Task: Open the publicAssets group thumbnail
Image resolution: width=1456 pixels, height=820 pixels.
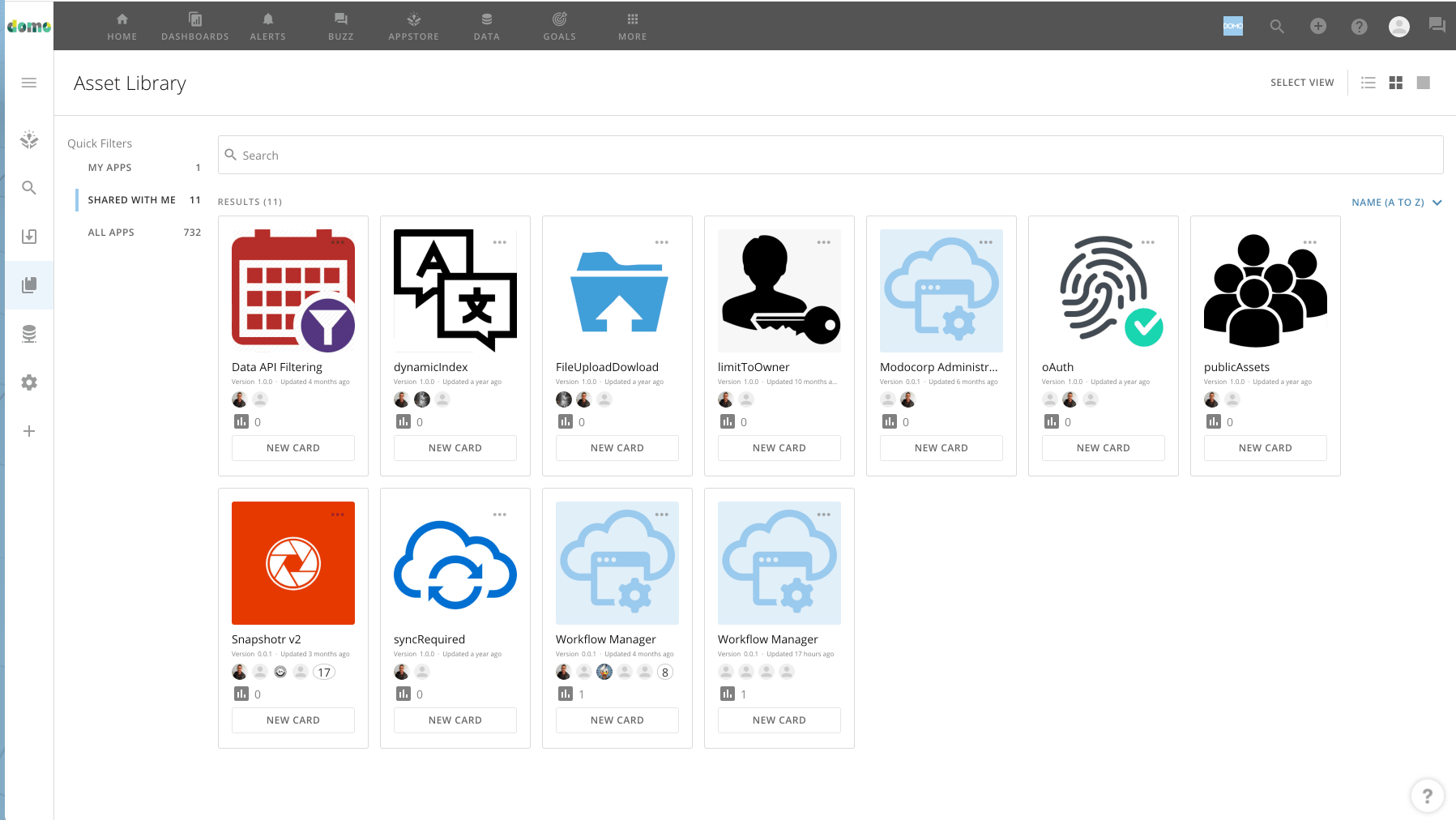Action: [1266, 291]
